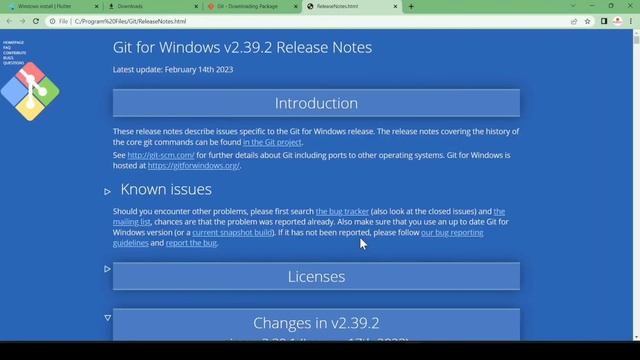Click the Introduction section header
This screenshot has width=640, height=360.
[316, 103]
